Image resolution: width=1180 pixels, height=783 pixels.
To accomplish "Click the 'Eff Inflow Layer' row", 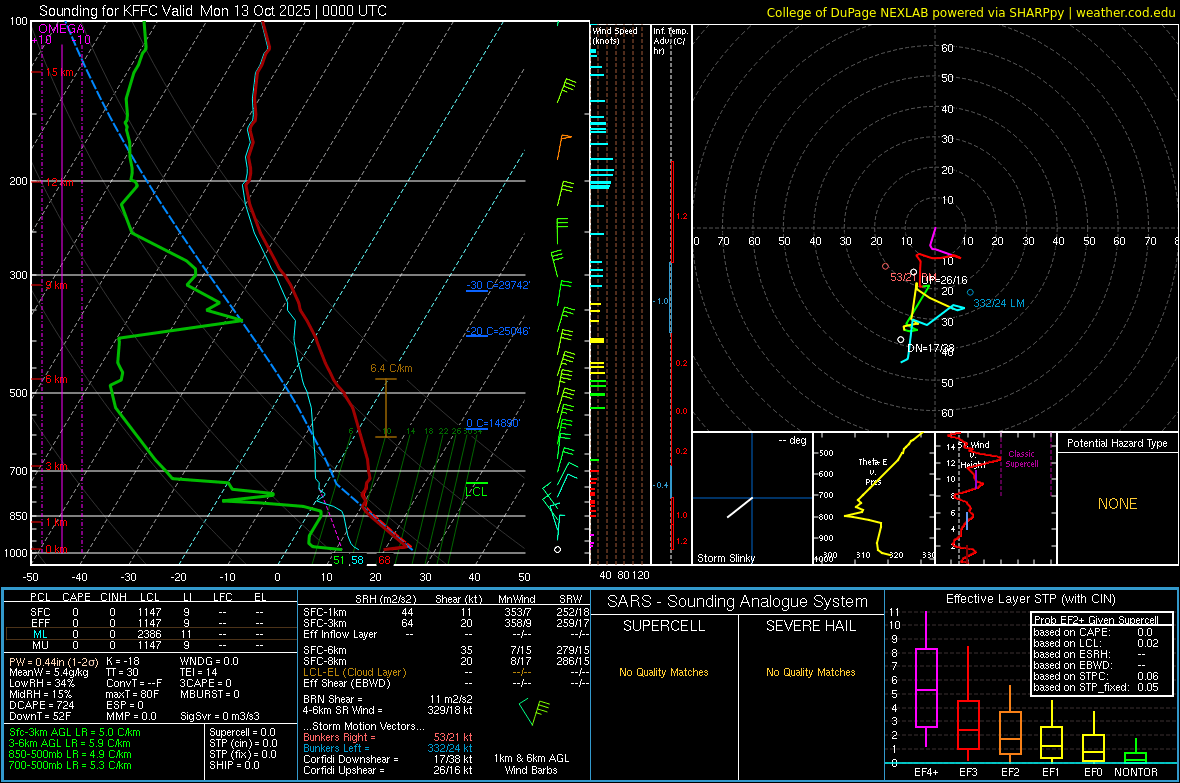I will point(446,634).
